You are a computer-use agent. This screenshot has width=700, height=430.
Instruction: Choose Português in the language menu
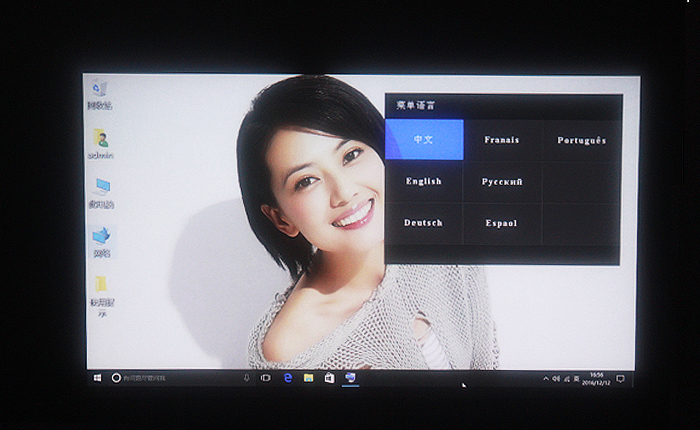pos(581,140)
